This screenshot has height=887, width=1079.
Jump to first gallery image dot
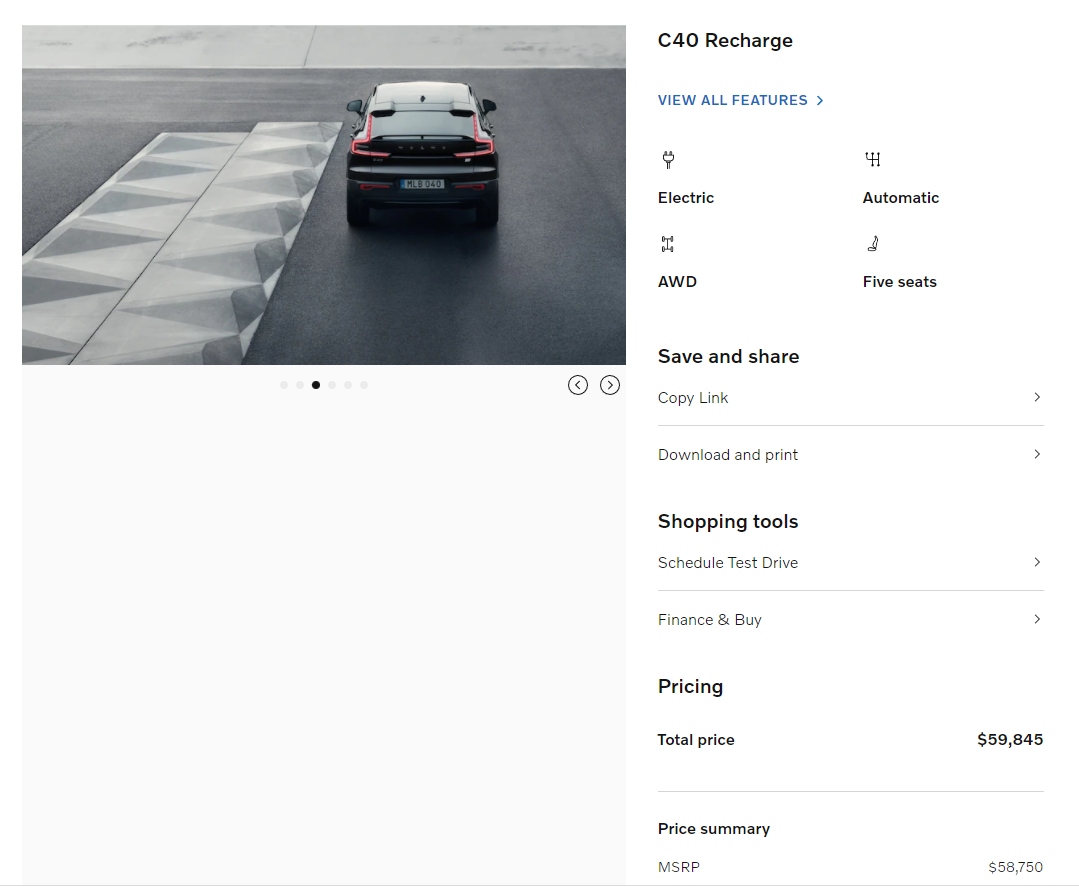click(x=284, y=385)
